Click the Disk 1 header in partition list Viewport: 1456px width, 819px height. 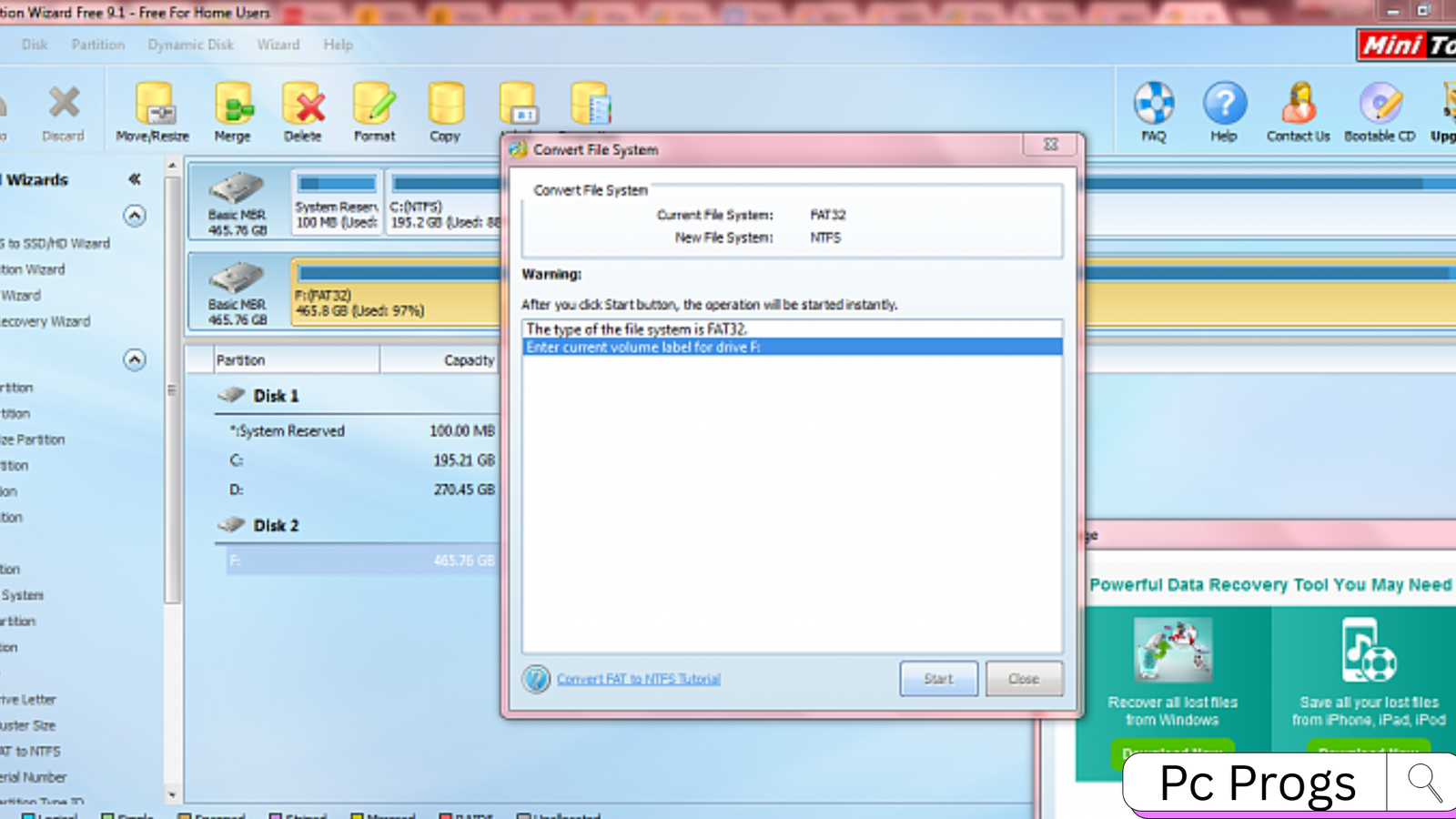[276, 396]
